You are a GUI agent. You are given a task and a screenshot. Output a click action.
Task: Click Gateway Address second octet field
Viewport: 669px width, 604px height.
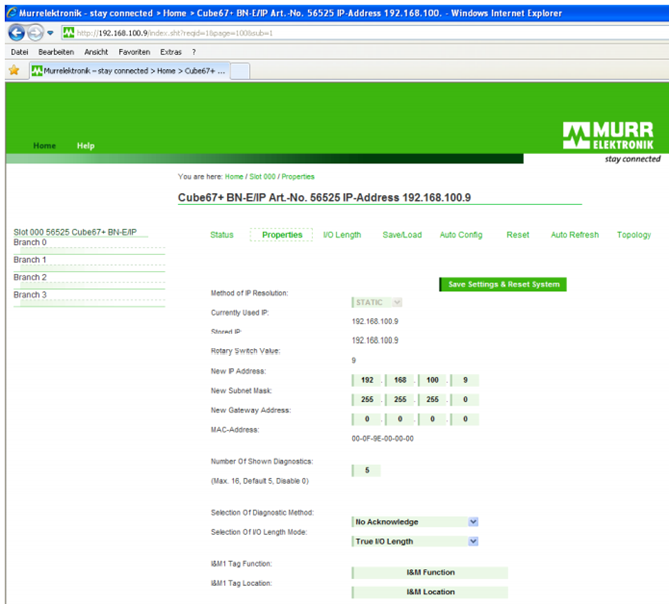(399, 419)
